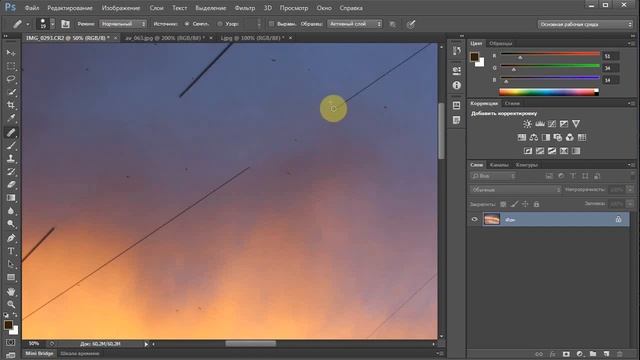The height and width of the screenshot is (360, 640).
Task: Select the Eyedropper tool
Action: pos(11,118)
